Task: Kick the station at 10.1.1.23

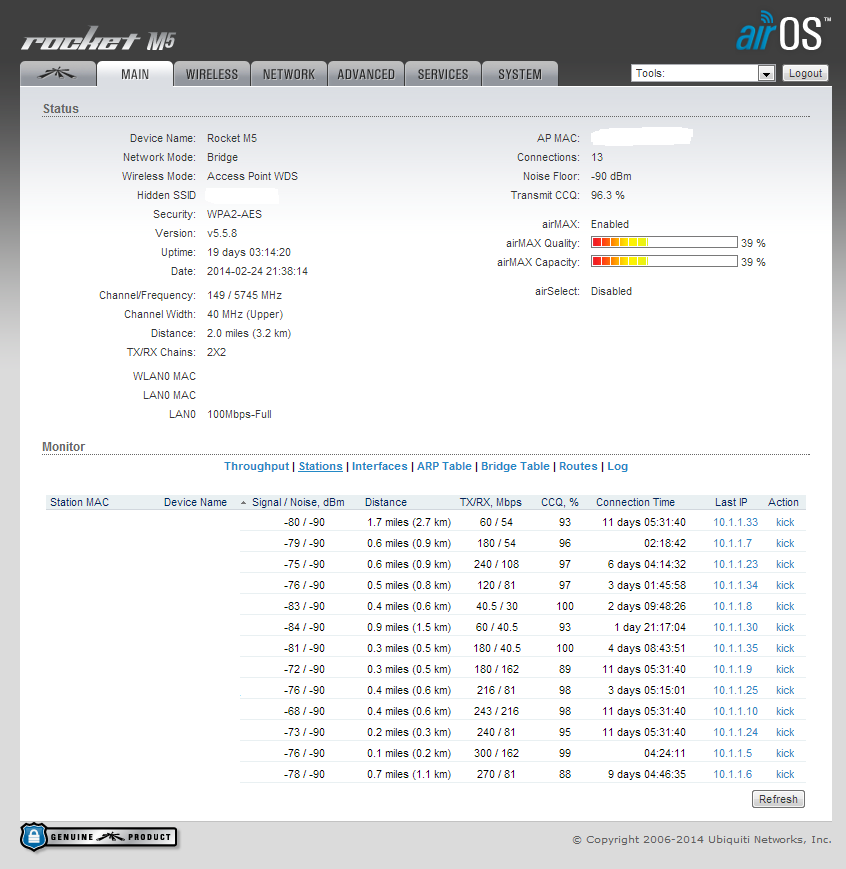Action: 785,564
